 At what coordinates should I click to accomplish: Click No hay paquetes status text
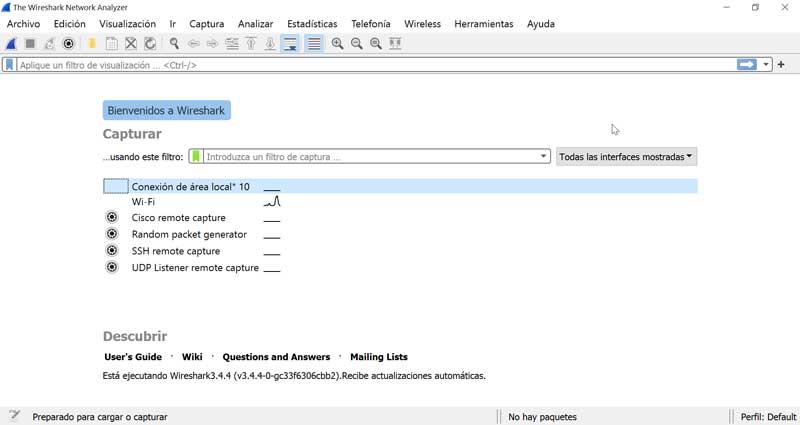[542, 417]
